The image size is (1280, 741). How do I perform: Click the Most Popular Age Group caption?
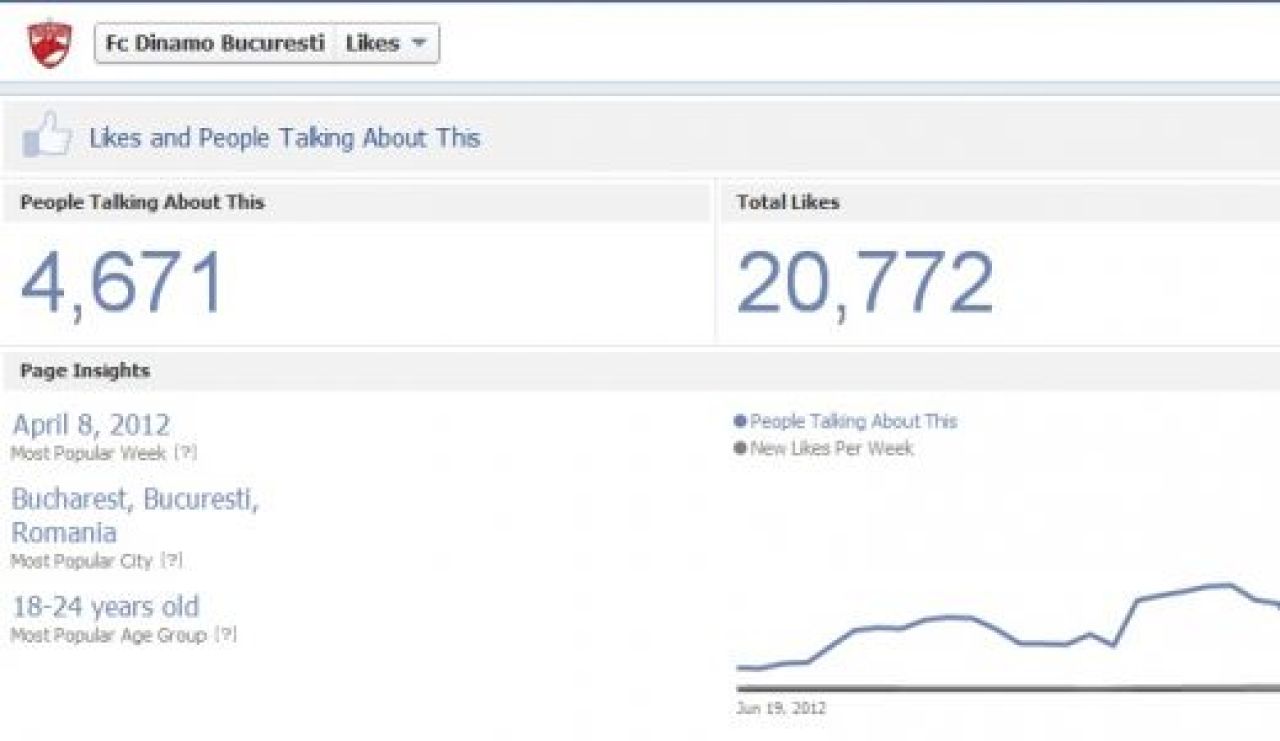tap(110, 635)
